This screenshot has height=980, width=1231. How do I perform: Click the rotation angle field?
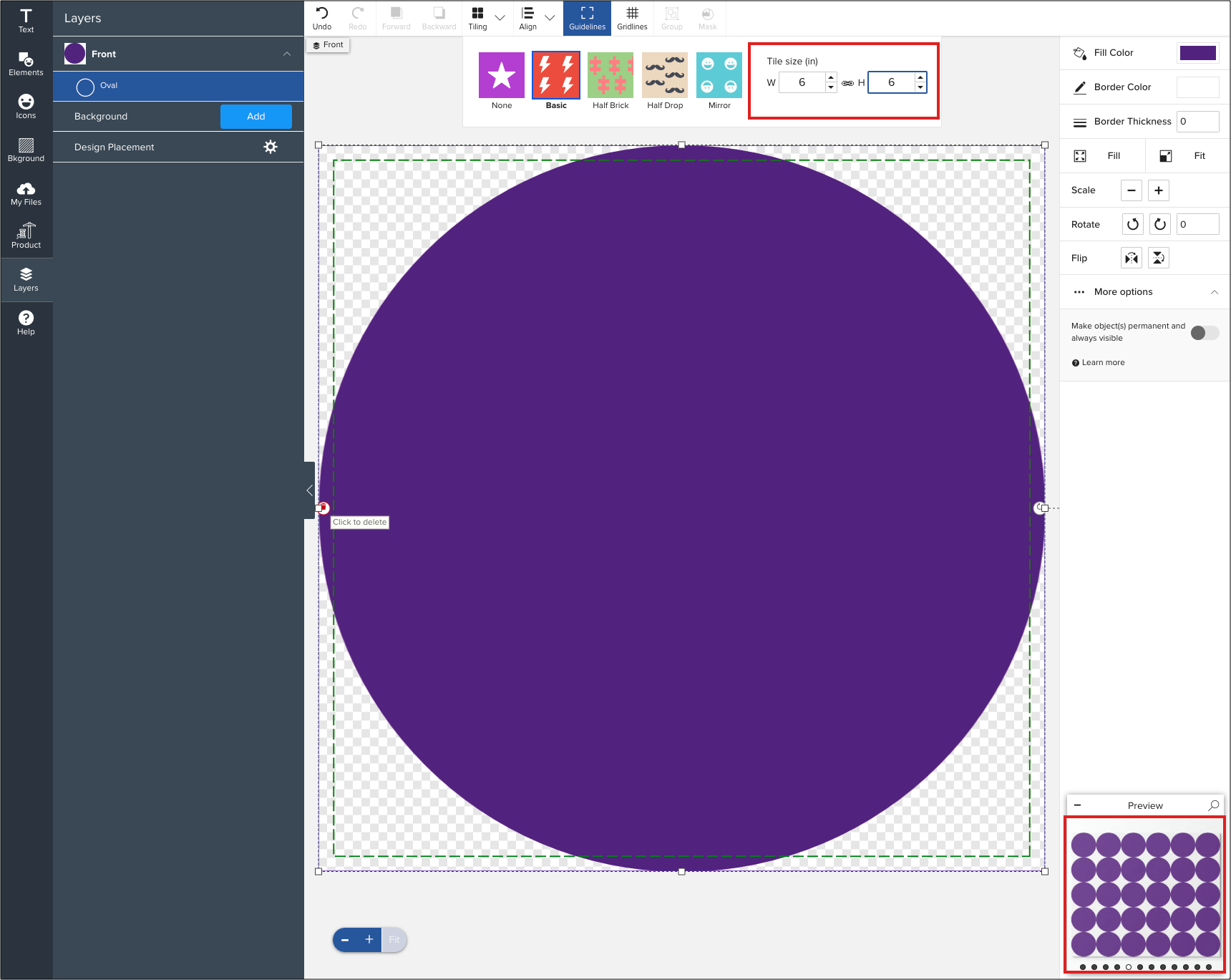1198,225
